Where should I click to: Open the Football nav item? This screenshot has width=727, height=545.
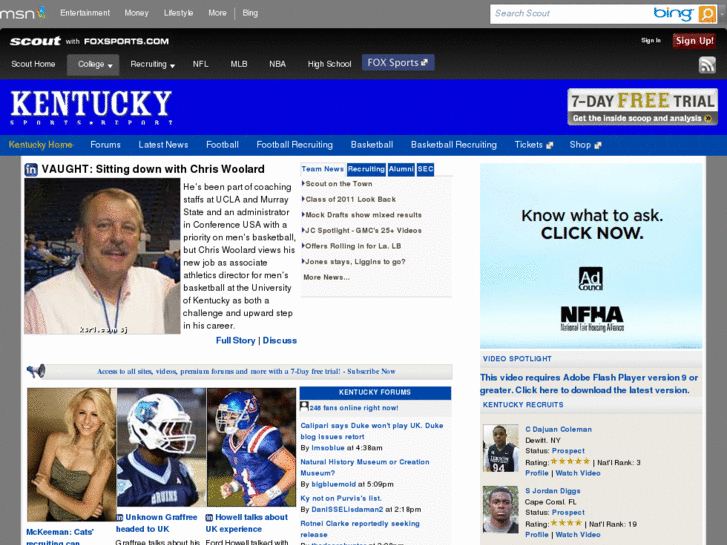222,145
